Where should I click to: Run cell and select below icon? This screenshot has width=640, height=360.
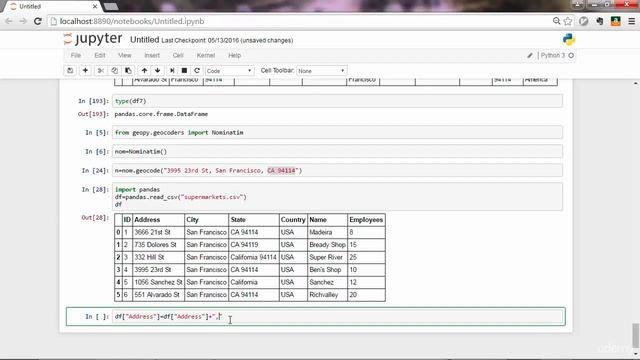[172, 71]
